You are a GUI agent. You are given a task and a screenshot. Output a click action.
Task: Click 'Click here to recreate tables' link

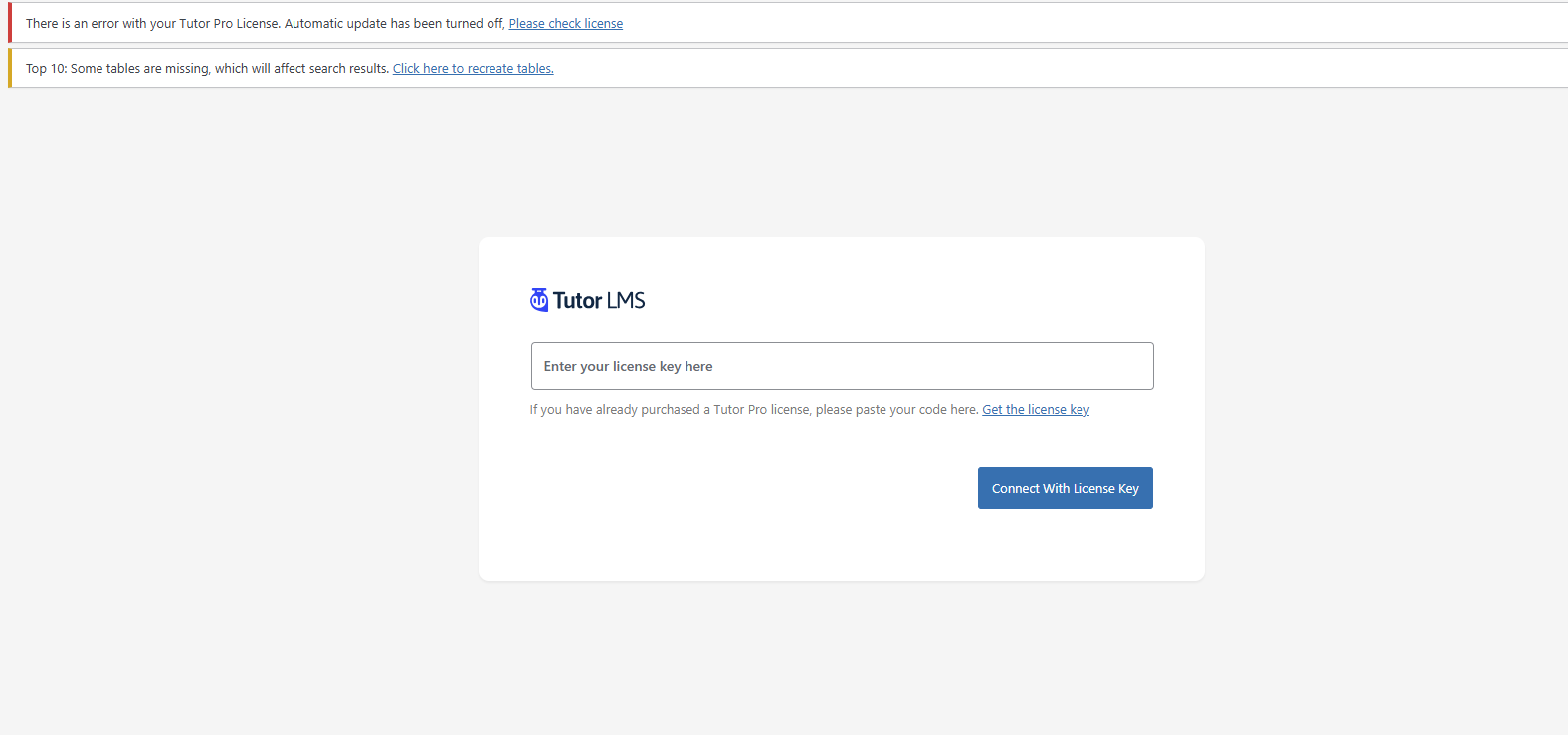[x=474, y=69]
